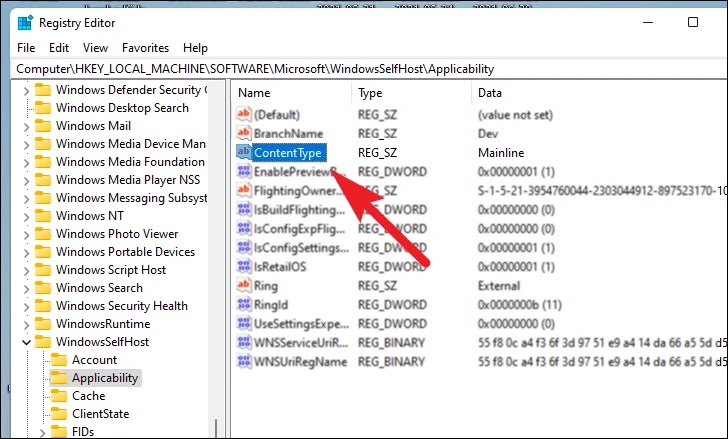This screenshot has height=439, width=728.
Task: Maximize the Registry Editor window
Action: coord(693,22)
